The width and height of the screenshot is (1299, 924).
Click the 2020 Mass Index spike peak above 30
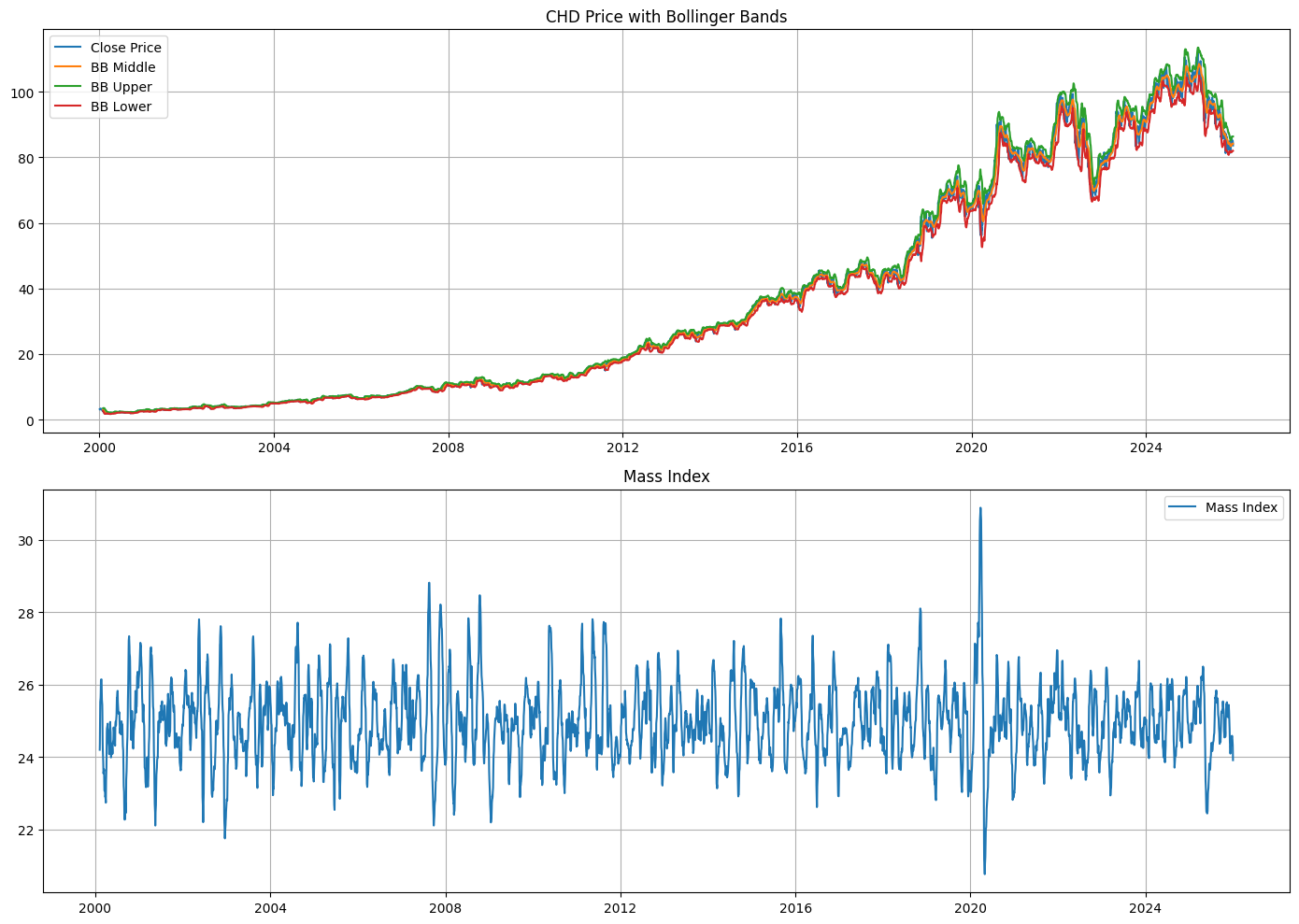point(980,509)
